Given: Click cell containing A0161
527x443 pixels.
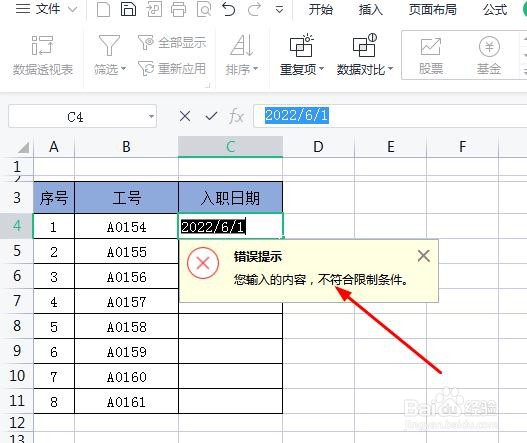Looking at the screenshot, I should coord(126,401).
